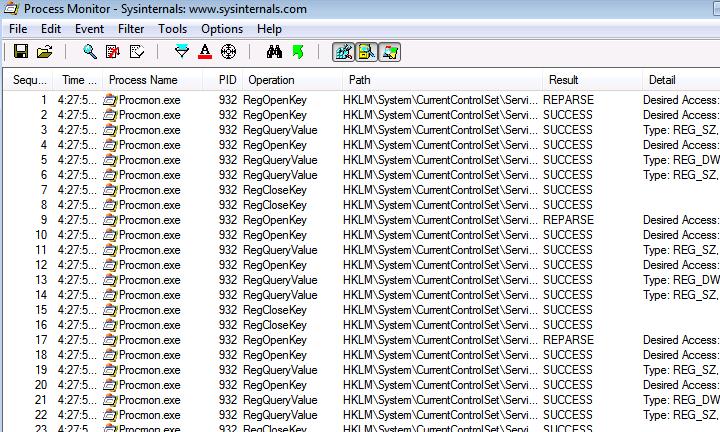
Task: Sort by the Sequ... column header
Action: point(28,80)
